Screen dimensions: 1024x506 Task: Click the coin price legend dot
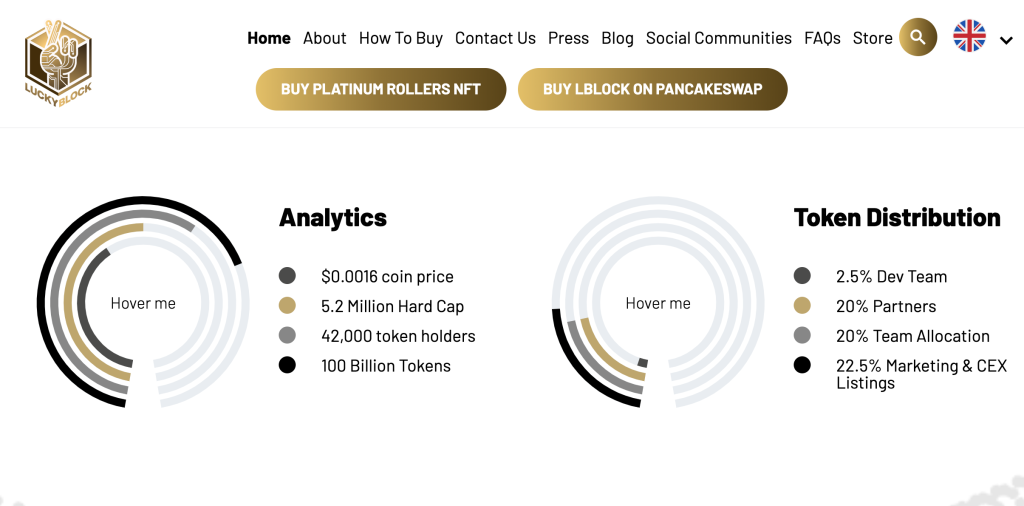click(287, 276)
